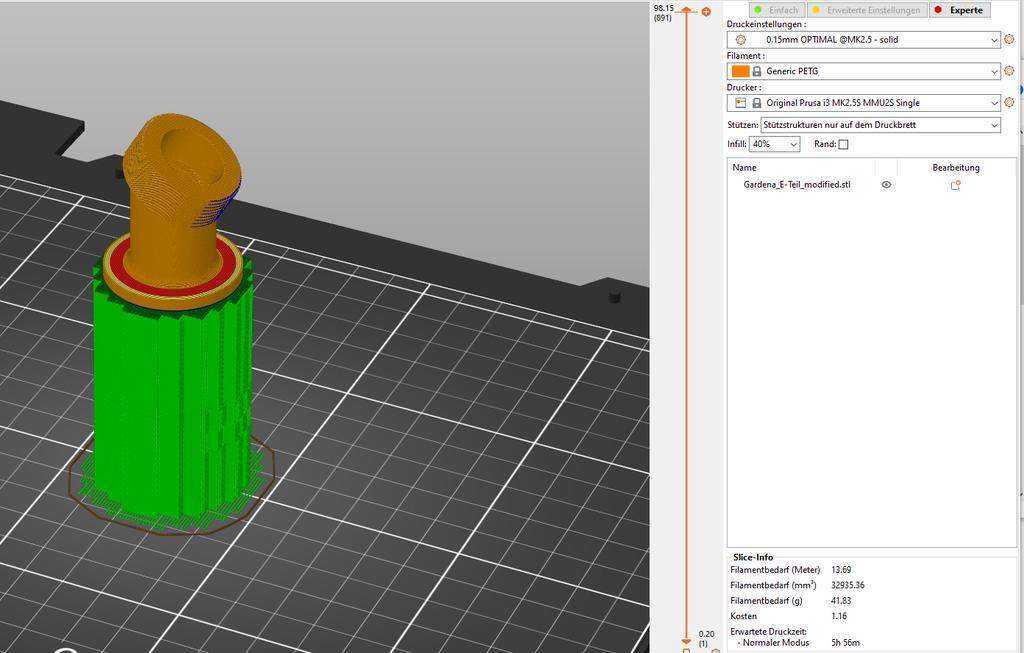Open print settings via gear beside Druckeinstellungen
This screenshot has width=1024, height=653.
[x=1009, y=39]
